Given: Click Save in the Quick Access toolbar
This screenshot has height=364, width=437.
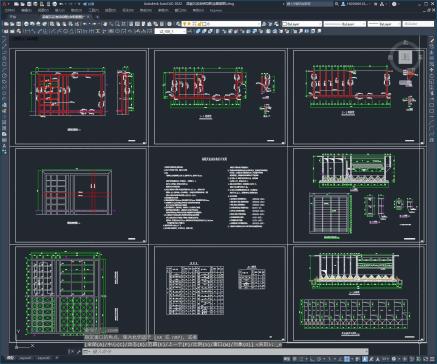Looking at the screenshot, I should coord(29,4).
